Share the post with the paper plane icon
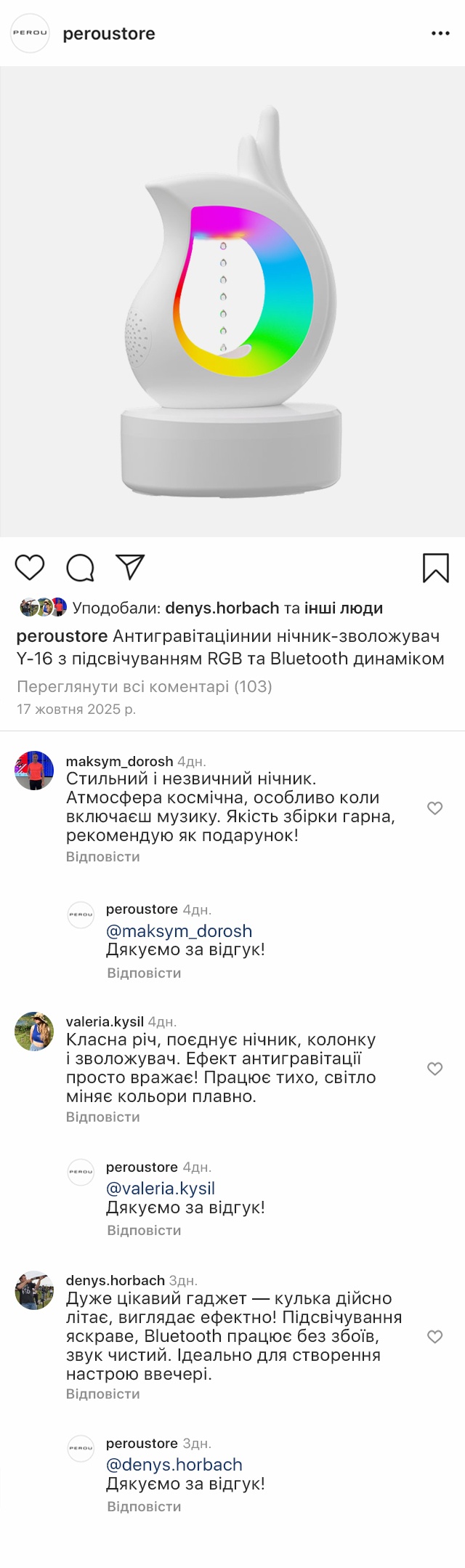Viewport: 465px width, 1568px height. (131, 567)
